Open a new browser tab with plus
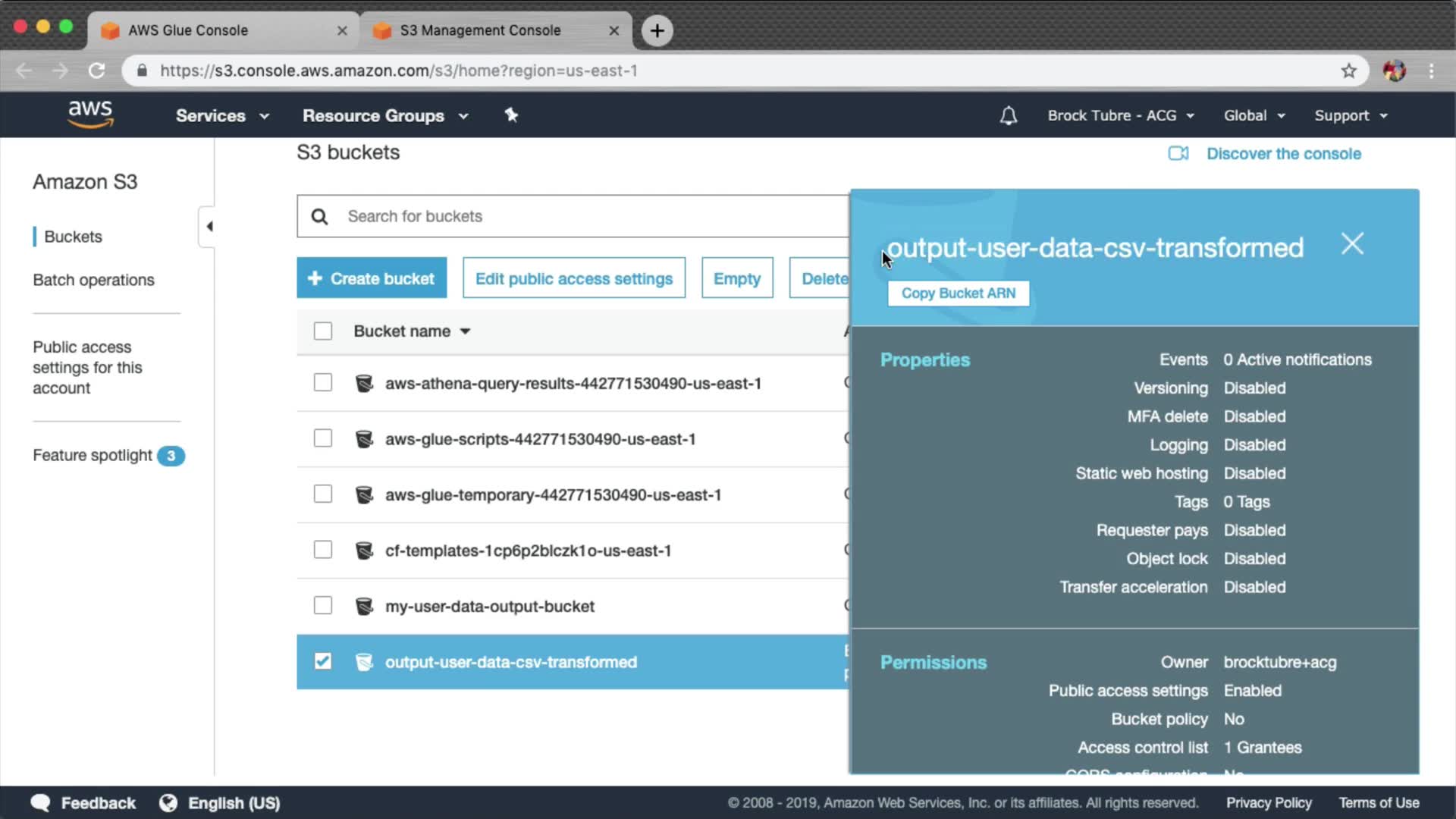This screenshot has height=819, width=1456. [657, 30]
